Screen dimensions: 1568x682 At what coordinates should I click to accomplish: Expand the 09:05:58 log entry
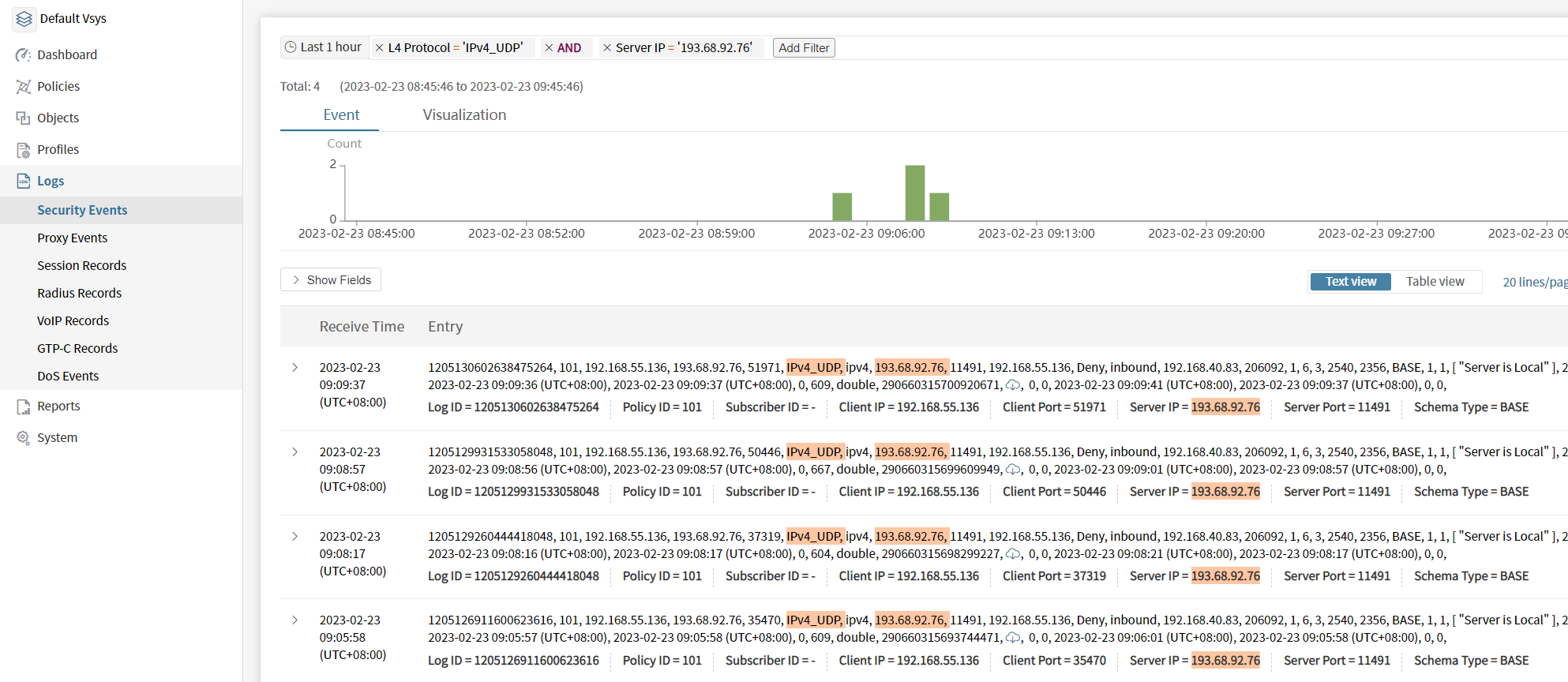(x=295, y=620)
